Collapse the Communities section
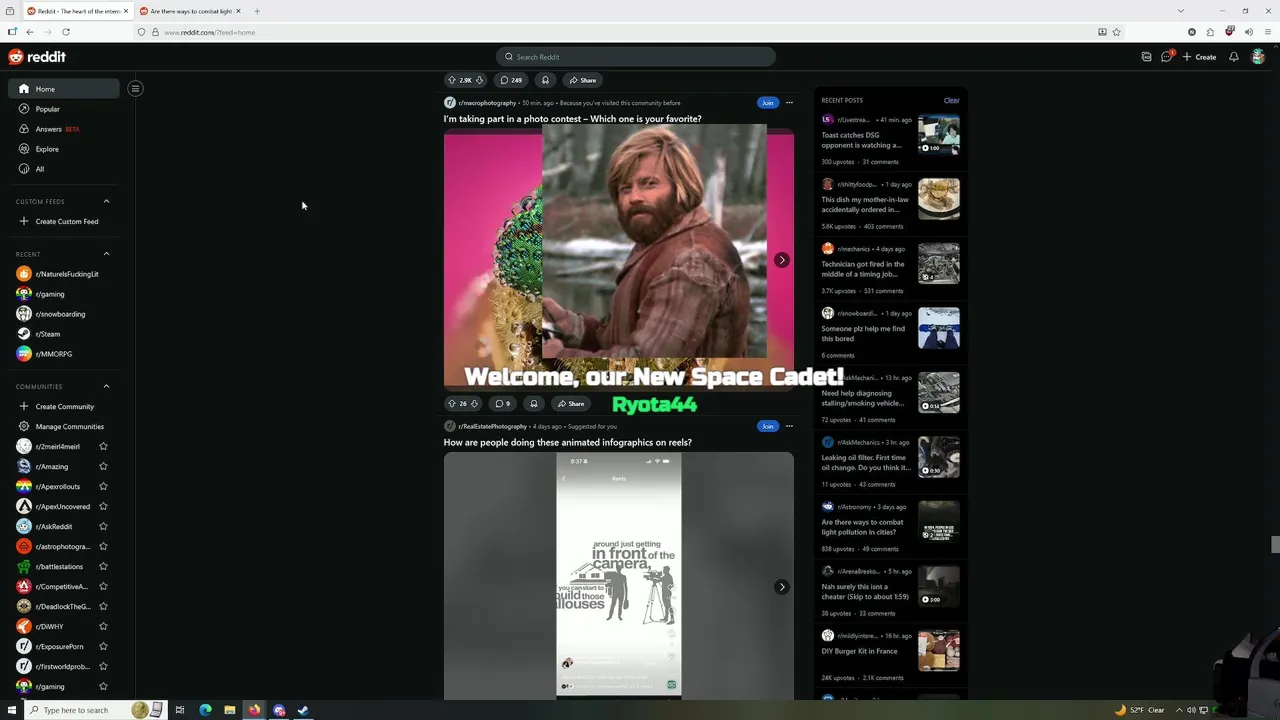Image resolution: width=1280 pixels, height=720 pixels. tap(106, 386)
